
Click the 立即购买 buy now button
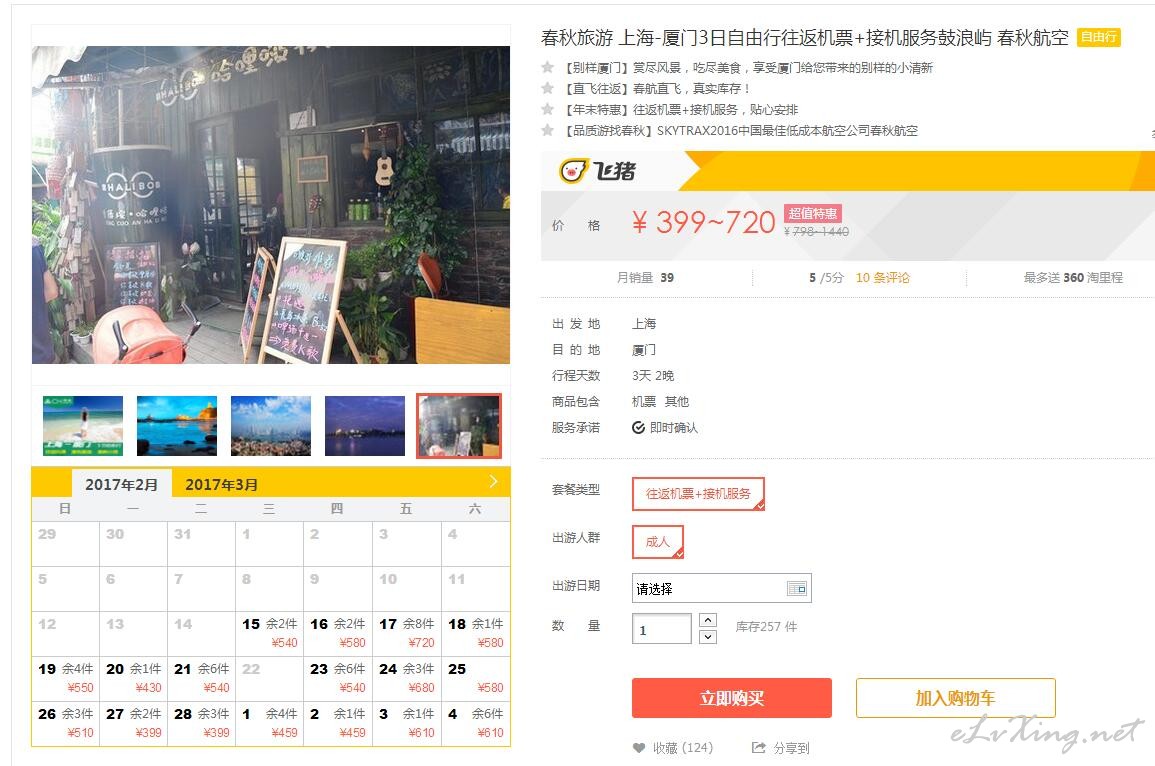(731, 698)
